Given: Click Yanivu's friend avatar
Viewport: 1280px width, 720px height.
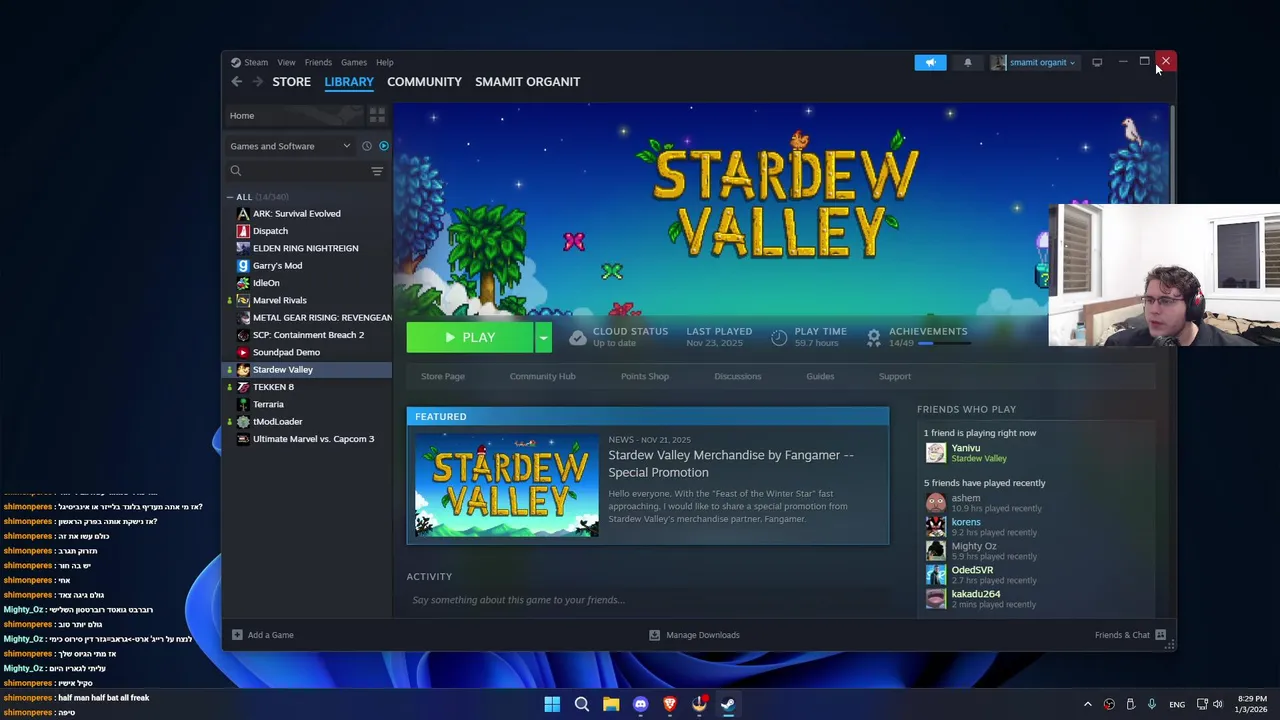Looking at the screenshot, I should (x=935, y=453).
